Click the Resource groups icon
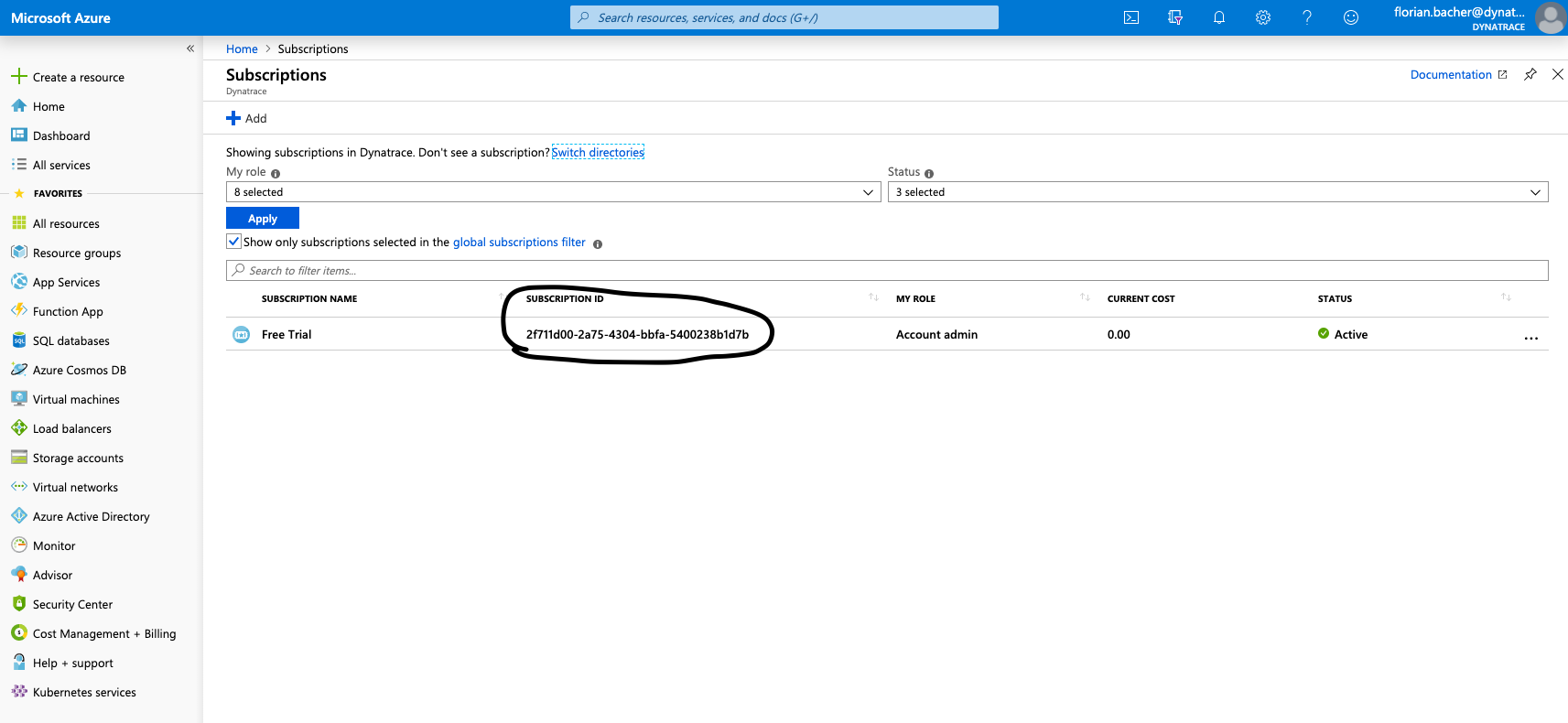Image resolution: width=1568 pixels, height=723 pixels. point(19,253)
